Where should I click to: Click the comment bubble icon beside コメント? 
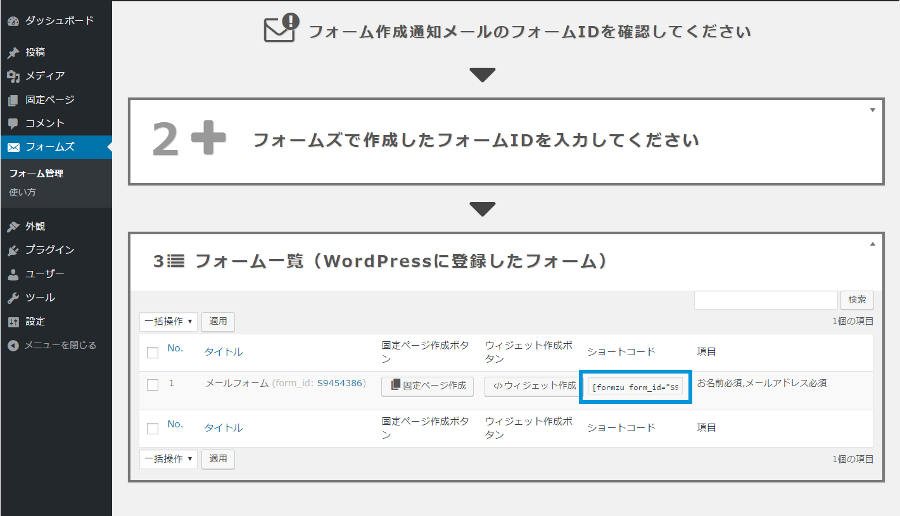[13, 123]
